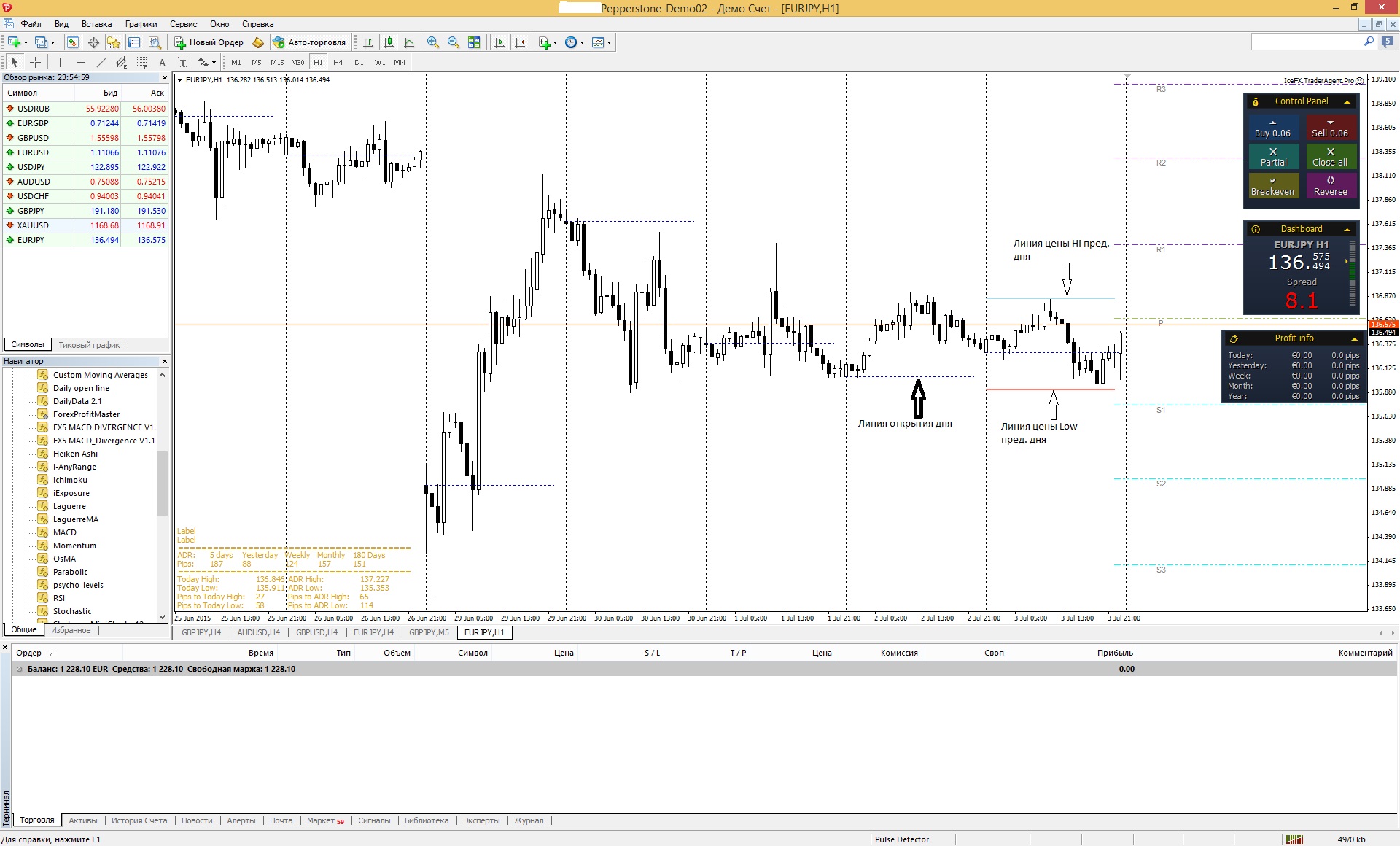The height and width of the screenshot is (846, 1400).
Task: Select the Ichimoku indicator in Navigator
Action: point(70,480)
